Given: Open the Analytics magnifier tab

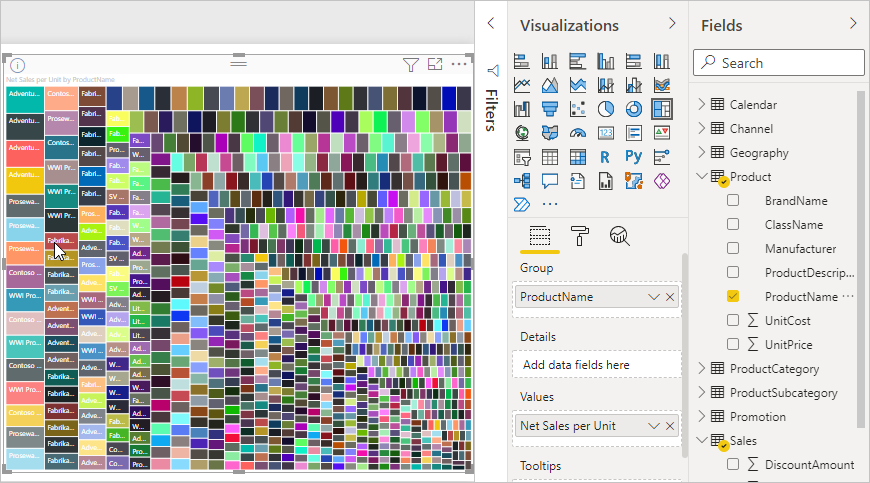Looking at the screenshot, I should tap(620, 236).
